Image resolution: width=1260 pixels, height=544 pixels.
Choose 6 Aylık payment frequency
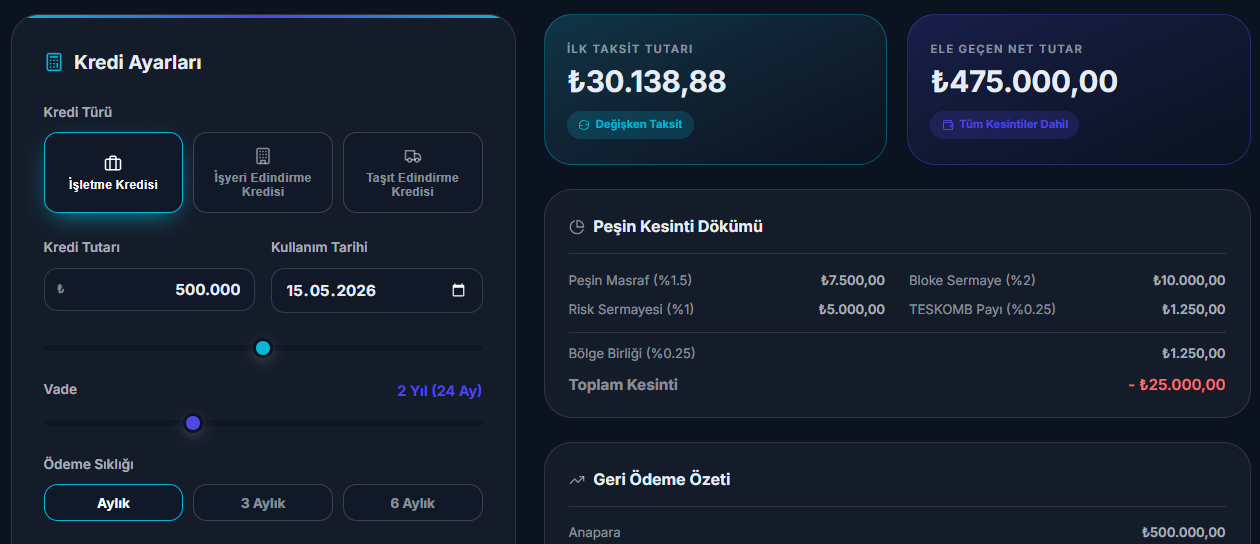(413, 503)
